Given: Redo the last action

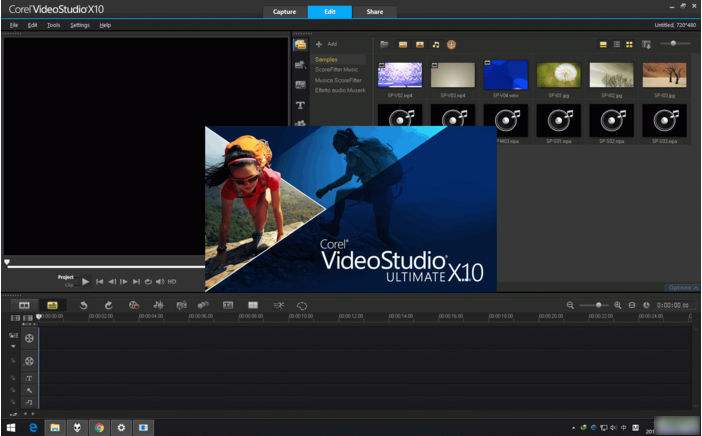Looking at the screenshot, I should [x=108, y=305].
